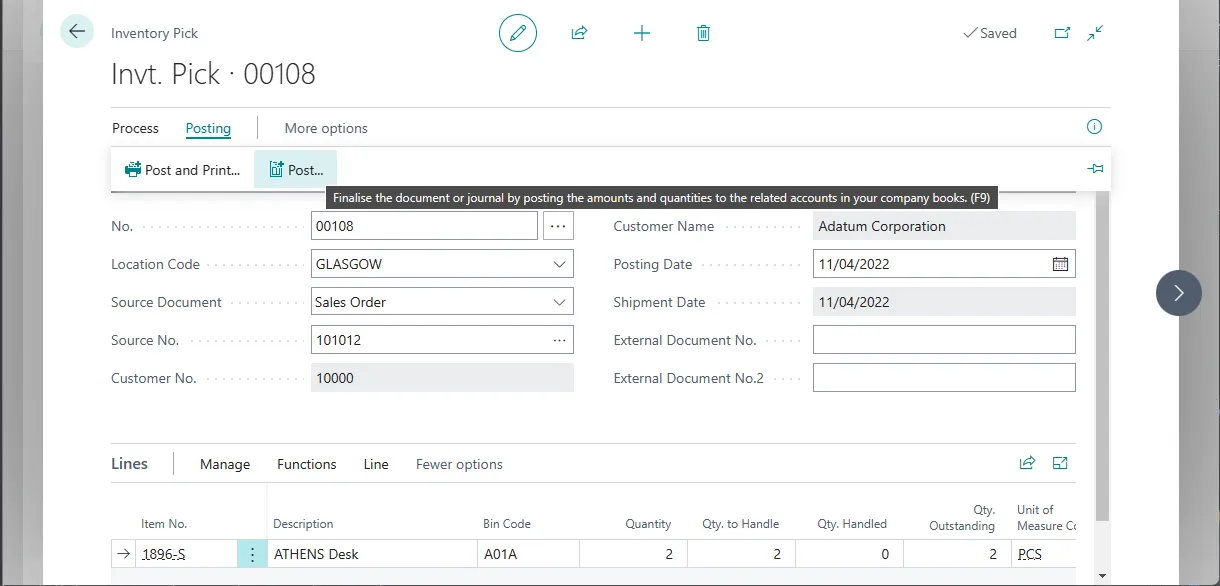Viewport: 1220px width, 586px height.
Task: Click the Post... action
Action: (296, 170)
